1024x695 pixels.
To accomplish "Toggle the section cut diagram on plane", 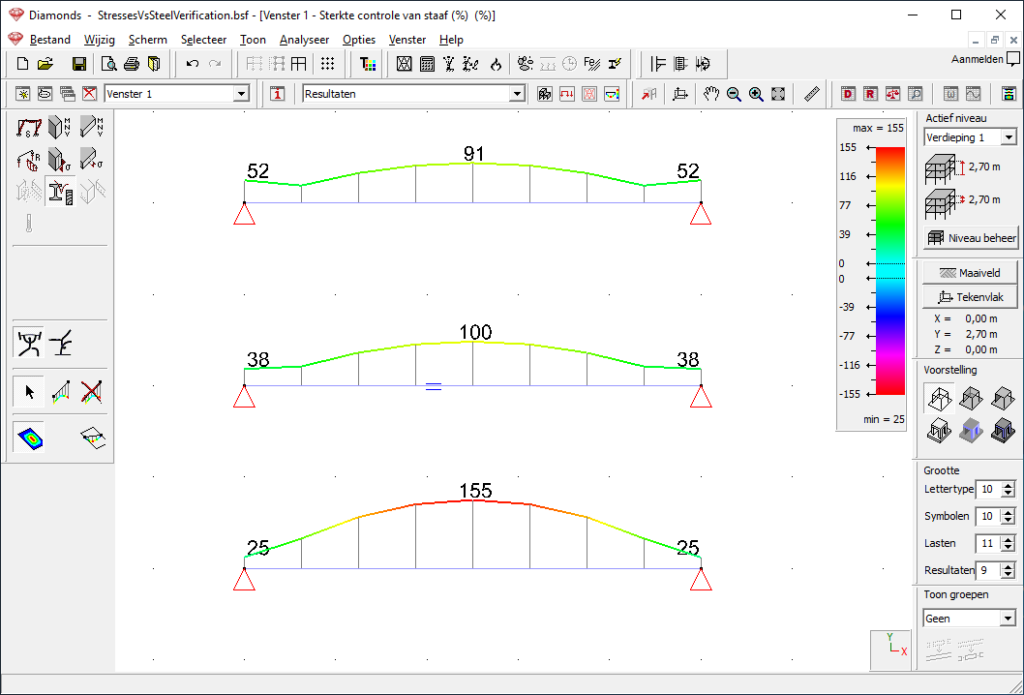I will coord(93,438).
